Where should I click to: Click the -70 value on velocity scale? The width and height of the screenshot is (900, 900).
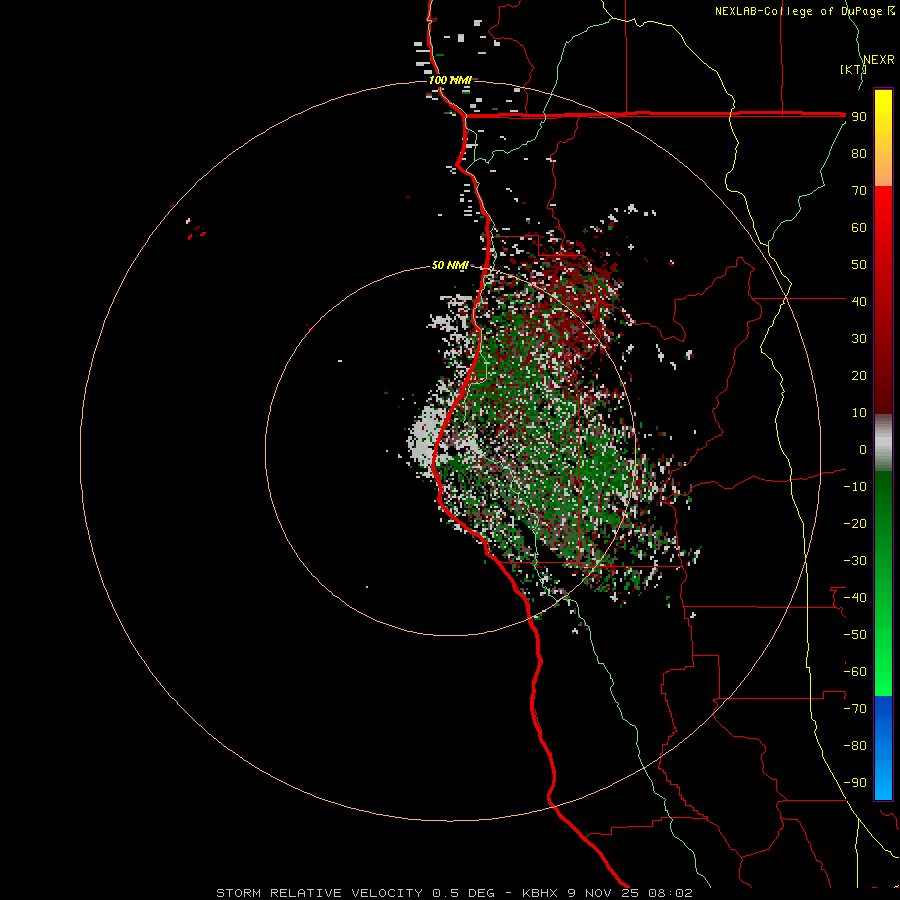[855, 709]
